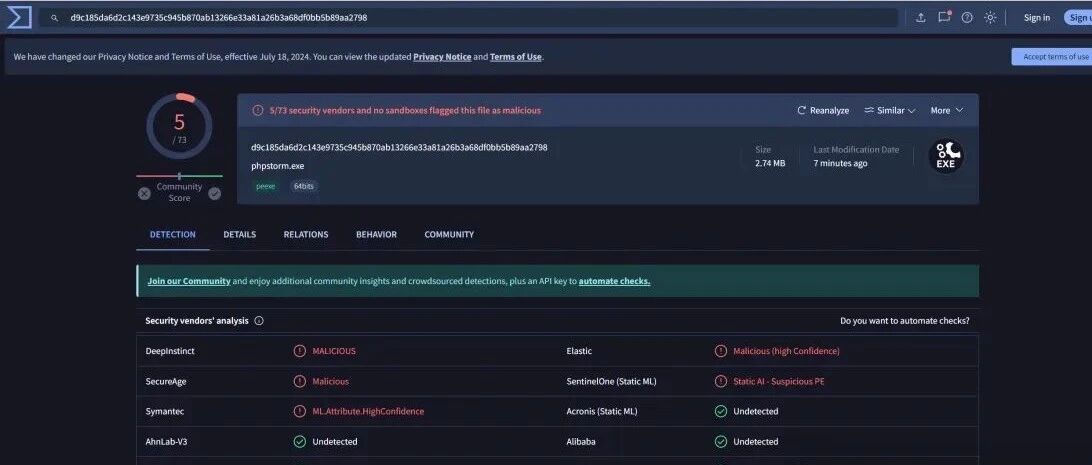Viewport: 1092px width, 465px height.
Task: Expand the More dropdown
Action: 946,111
